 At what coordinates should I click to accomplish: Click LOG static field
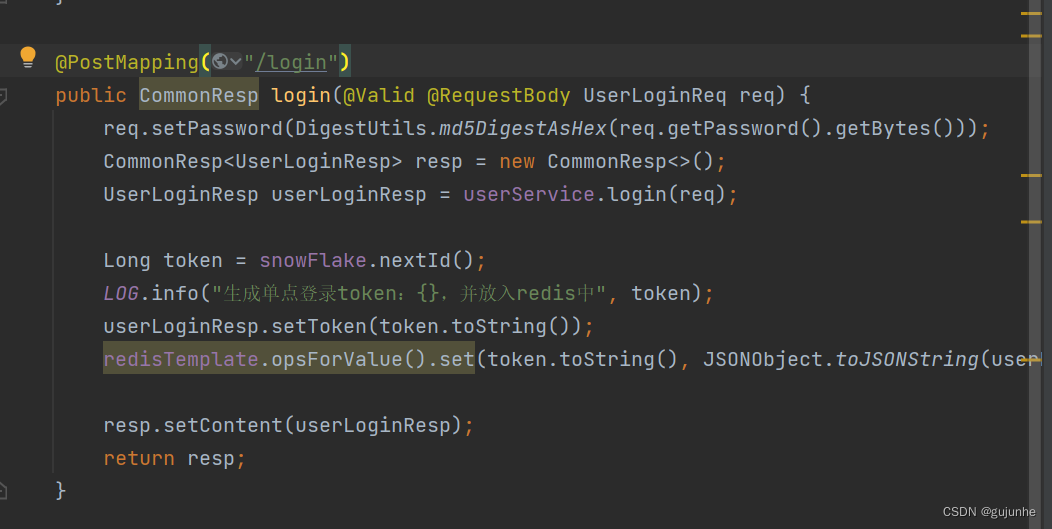pos(121,293)
